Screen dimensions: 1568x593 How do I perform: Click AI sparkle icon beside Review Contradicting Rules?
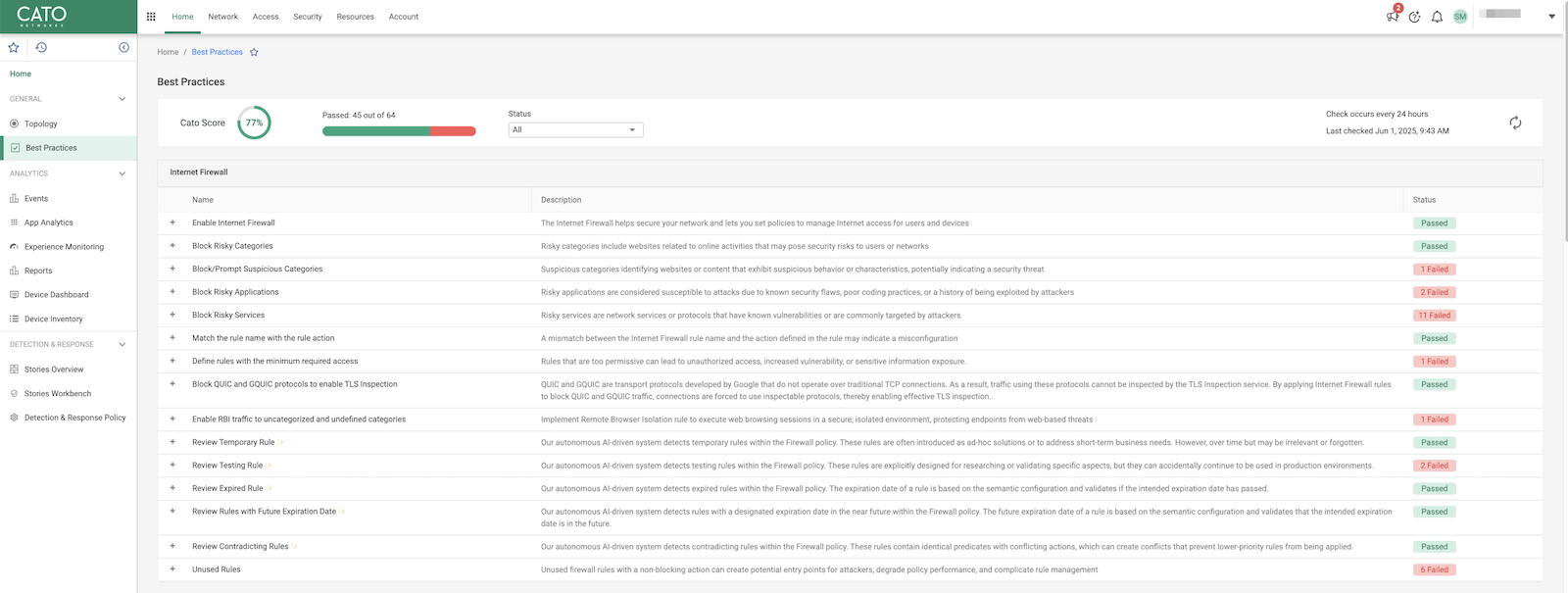point(295,546)
